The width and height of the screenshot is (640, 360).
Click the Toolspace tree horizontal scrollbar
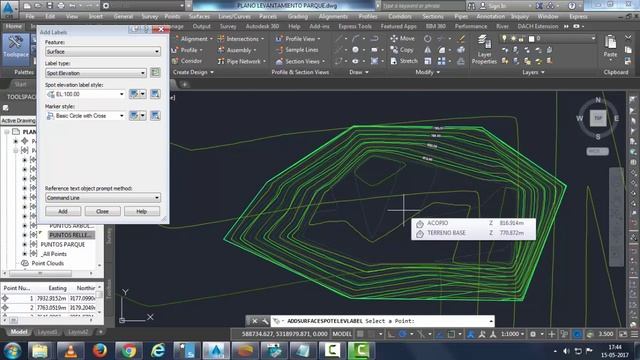coord(40,273)
